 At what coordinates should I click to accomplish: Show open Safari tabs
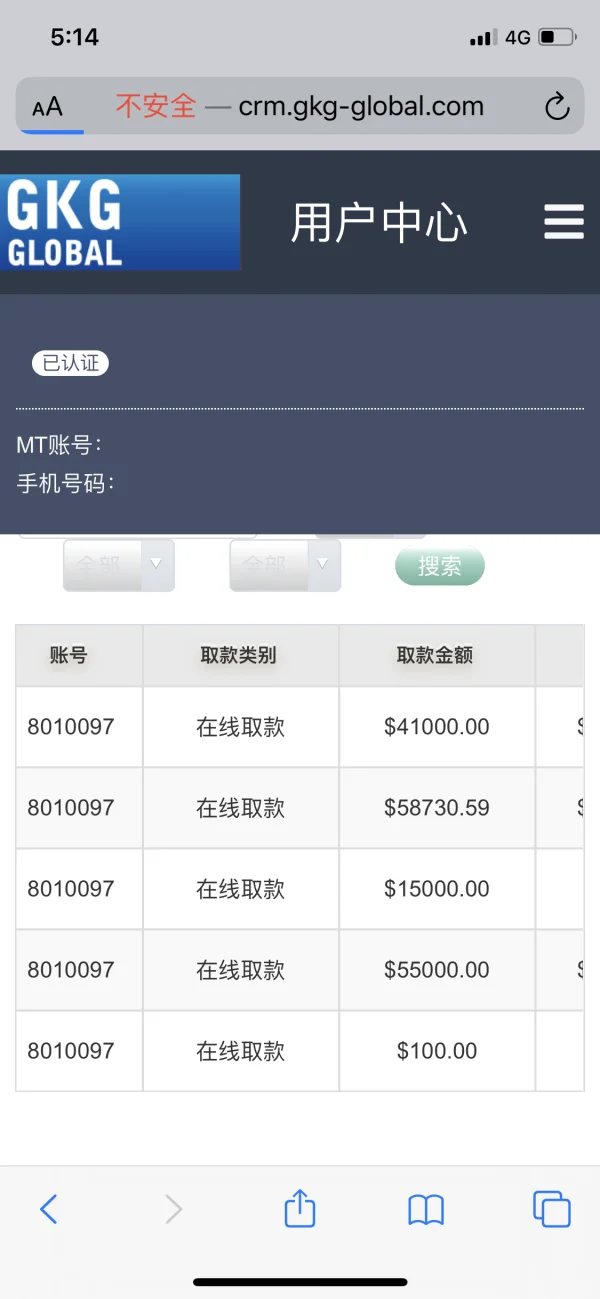pos(551,1209)
